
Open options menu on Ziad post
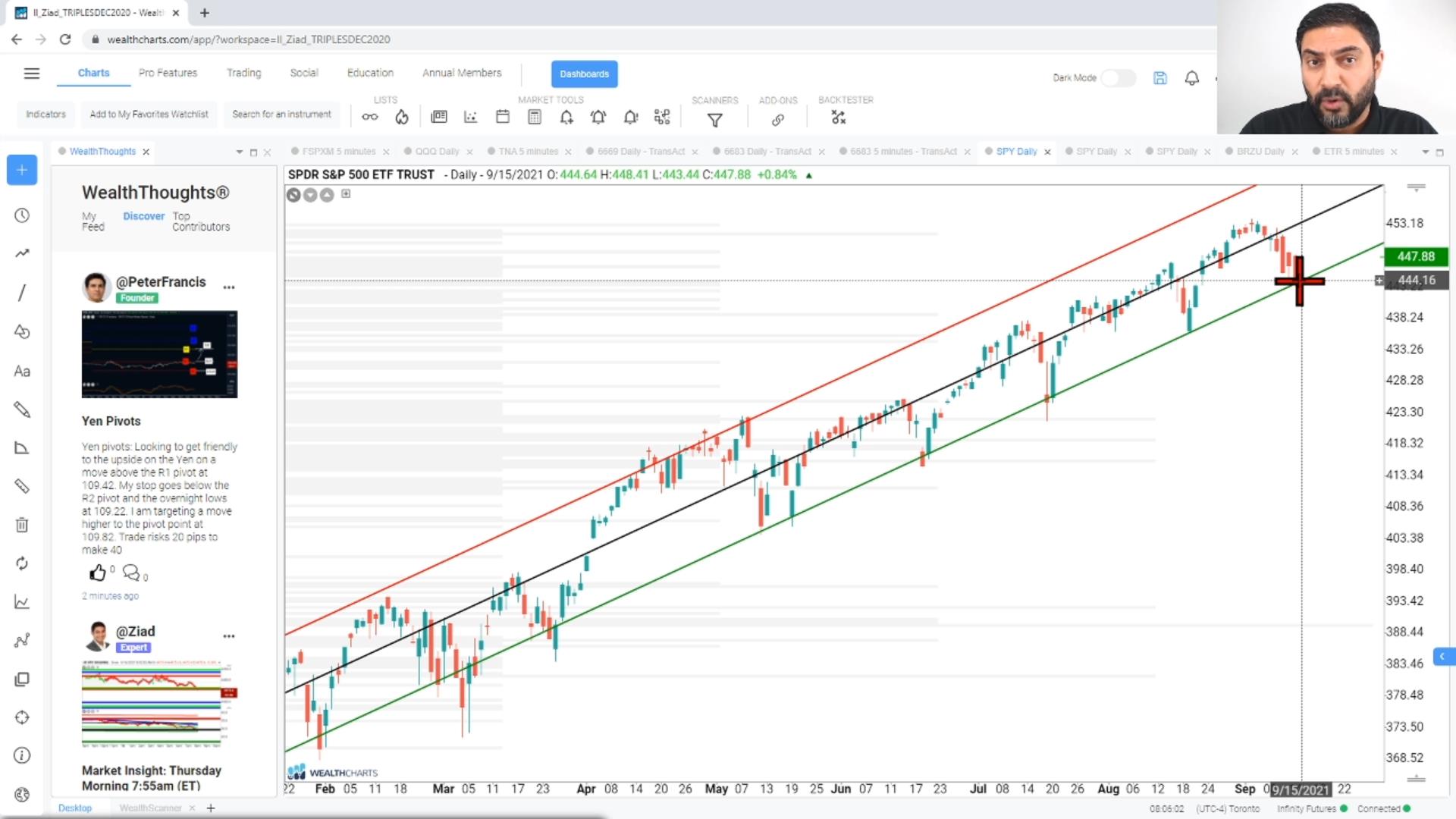point(229,636)
